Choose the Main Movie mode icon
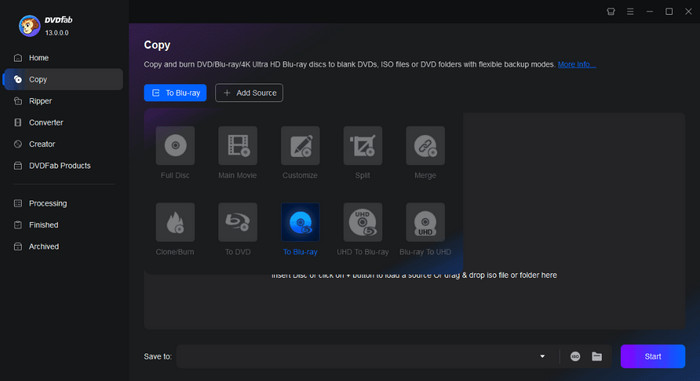The height and width of the screenshot is (381, 700). (x=238, y=146)
